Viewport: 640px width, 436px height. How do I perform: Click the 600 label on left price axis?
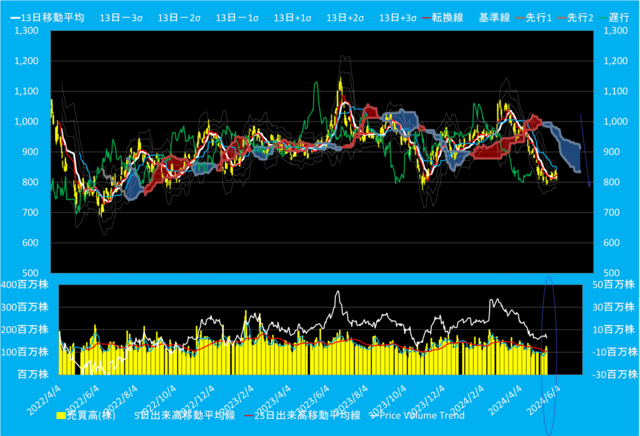point(30,243)
